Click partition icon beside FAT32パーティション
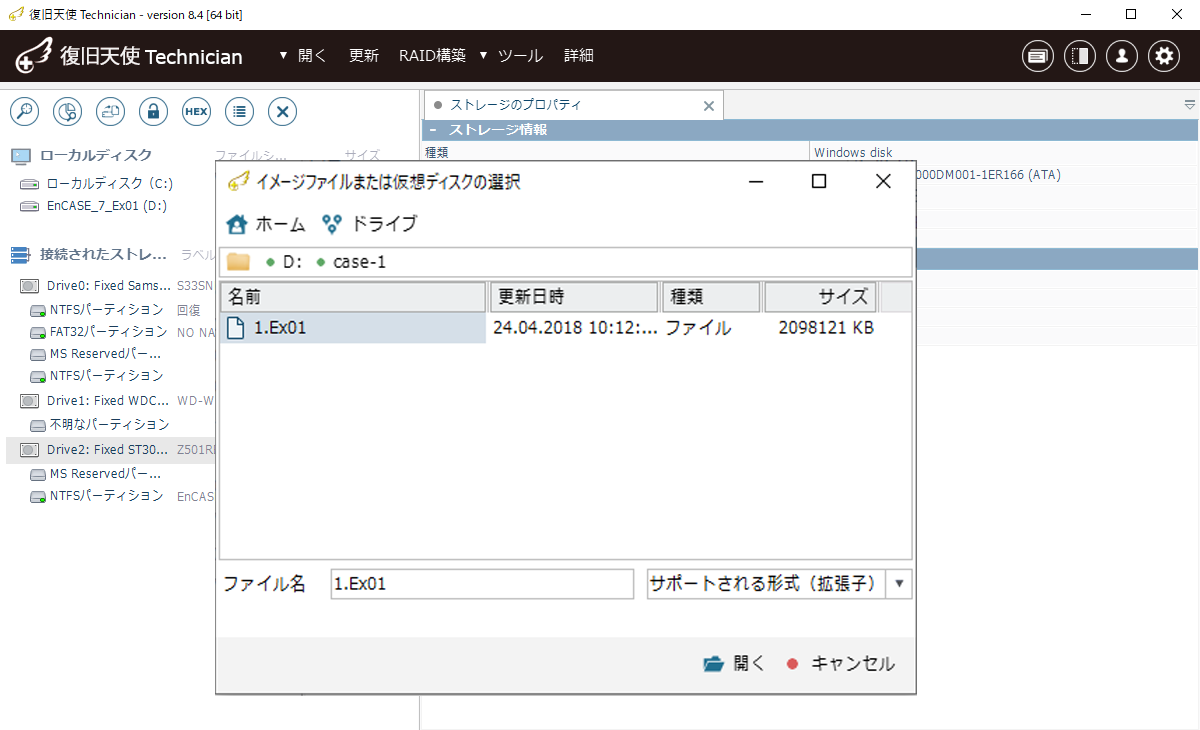 pos(38,332)
